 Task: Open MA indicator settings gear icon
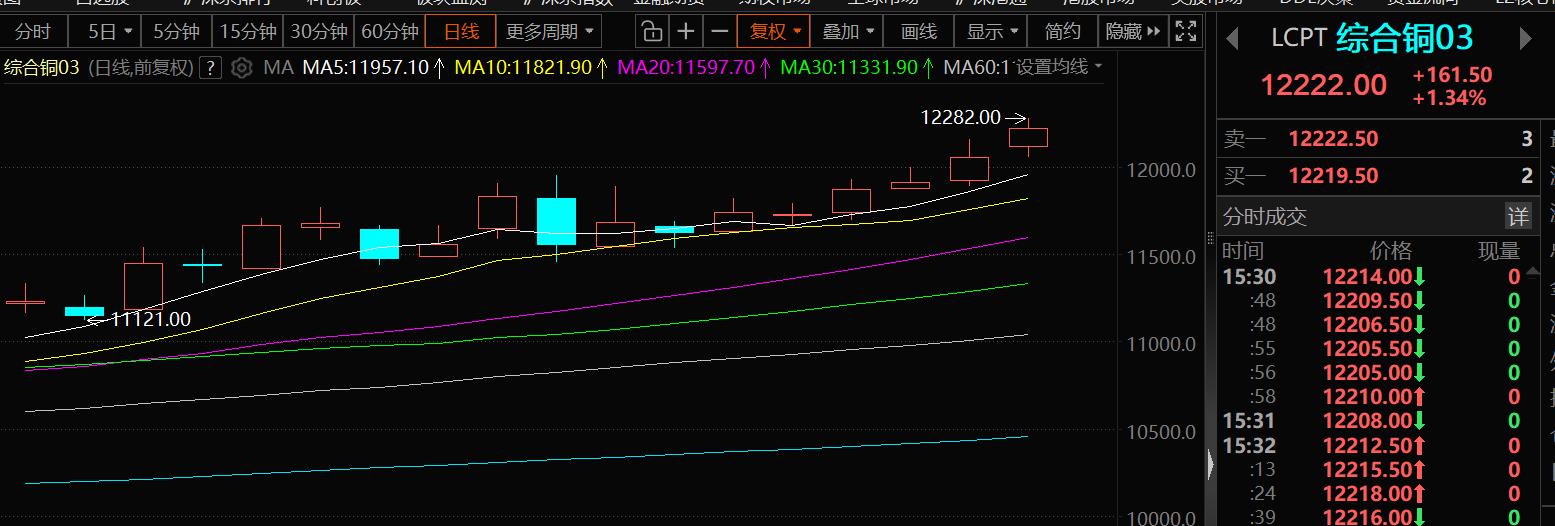pyautogui.click(x=241, y=69)
